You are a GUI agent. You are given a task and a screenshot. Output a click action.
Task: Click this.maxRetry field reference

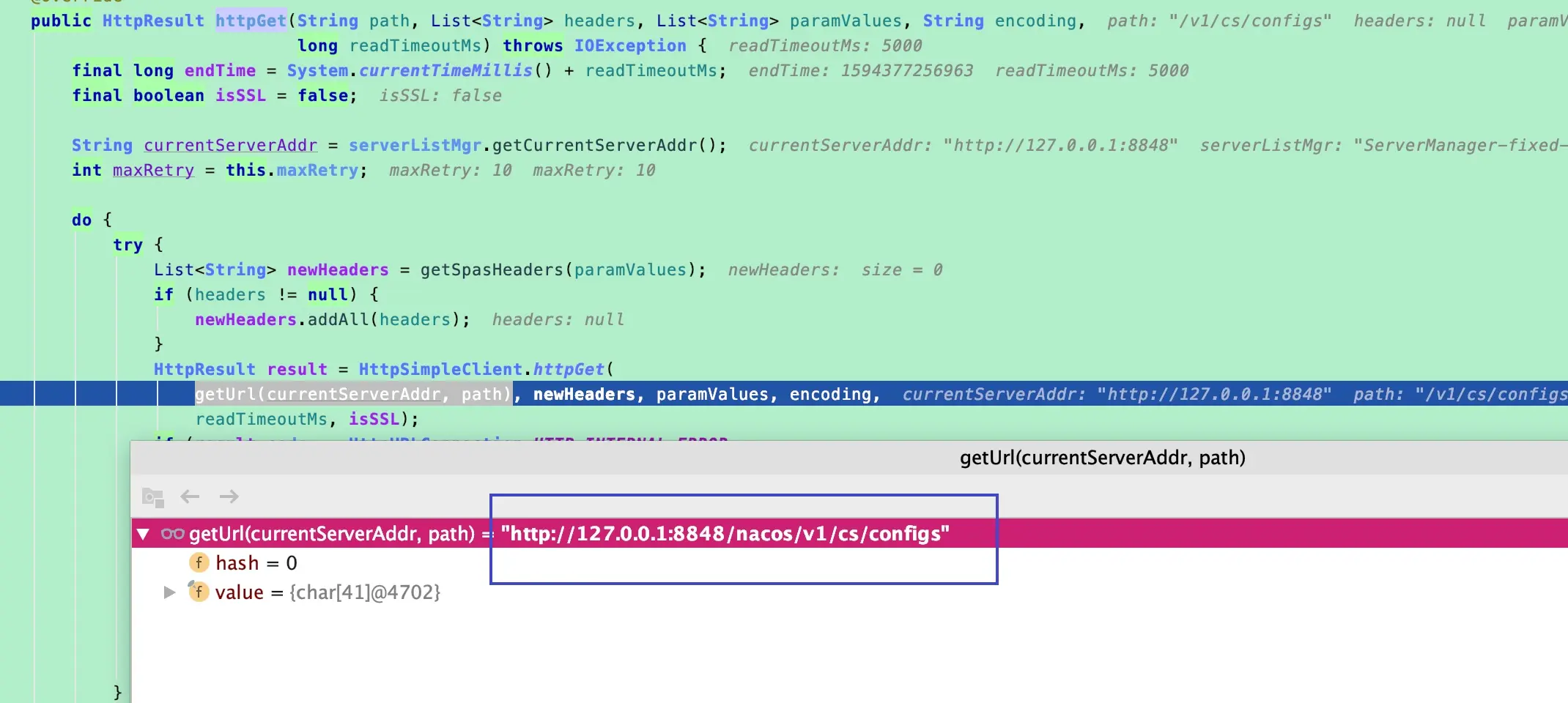[x=292, y=170]
